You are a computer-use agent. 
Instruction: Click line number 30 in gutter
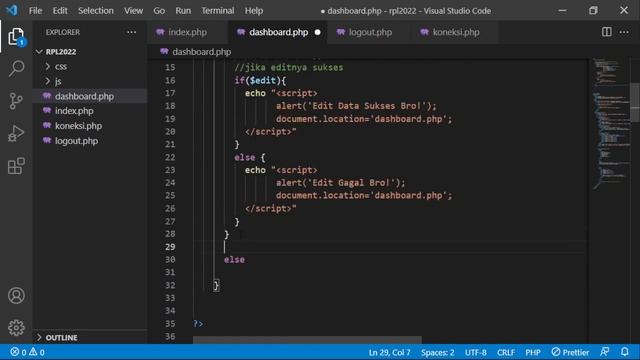(170, 259)
